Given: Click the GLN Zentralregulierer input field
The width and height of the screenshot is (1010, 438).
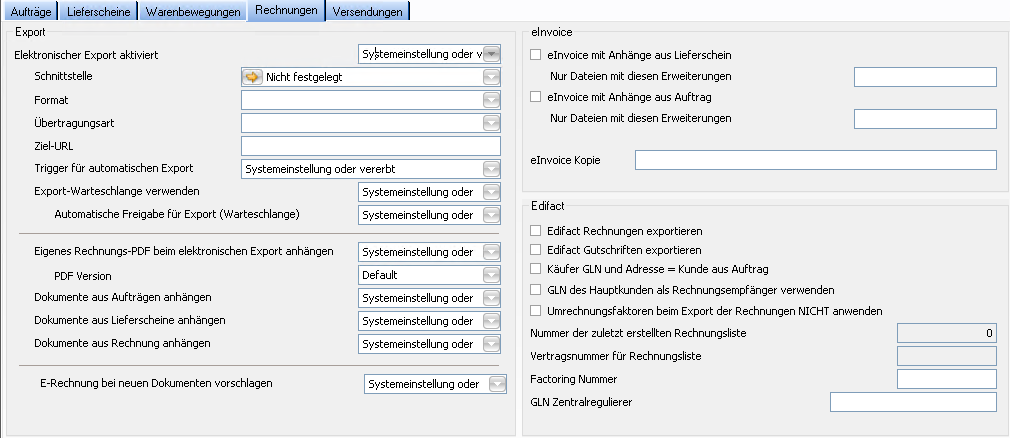Looking at the screenshot, I should coord(913,402).
